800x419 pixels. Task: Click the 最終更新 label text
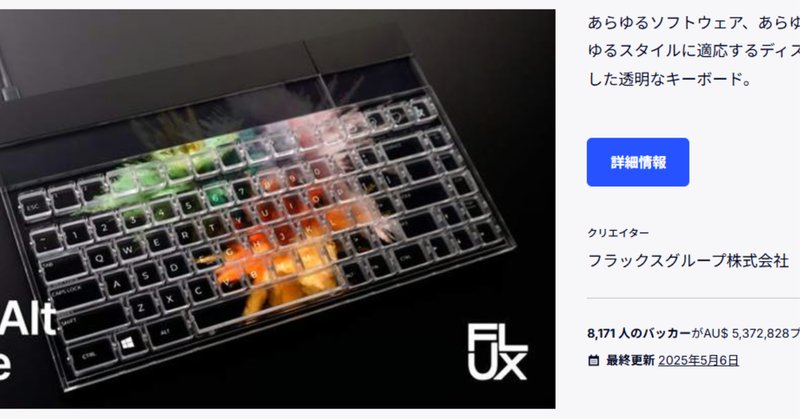click(x=630, y=360)
